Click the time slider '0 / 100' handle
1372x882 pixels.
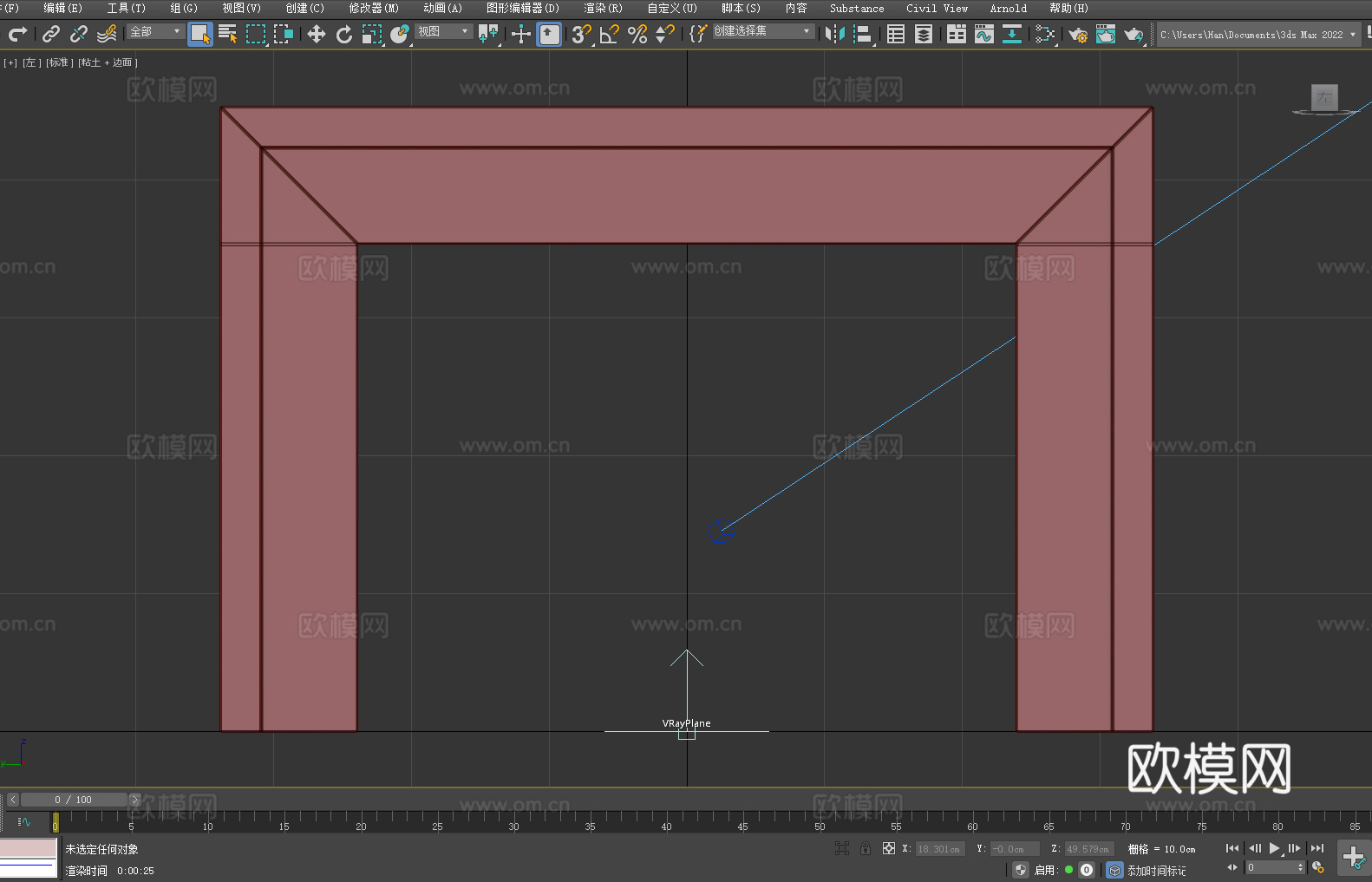(74, 800)
